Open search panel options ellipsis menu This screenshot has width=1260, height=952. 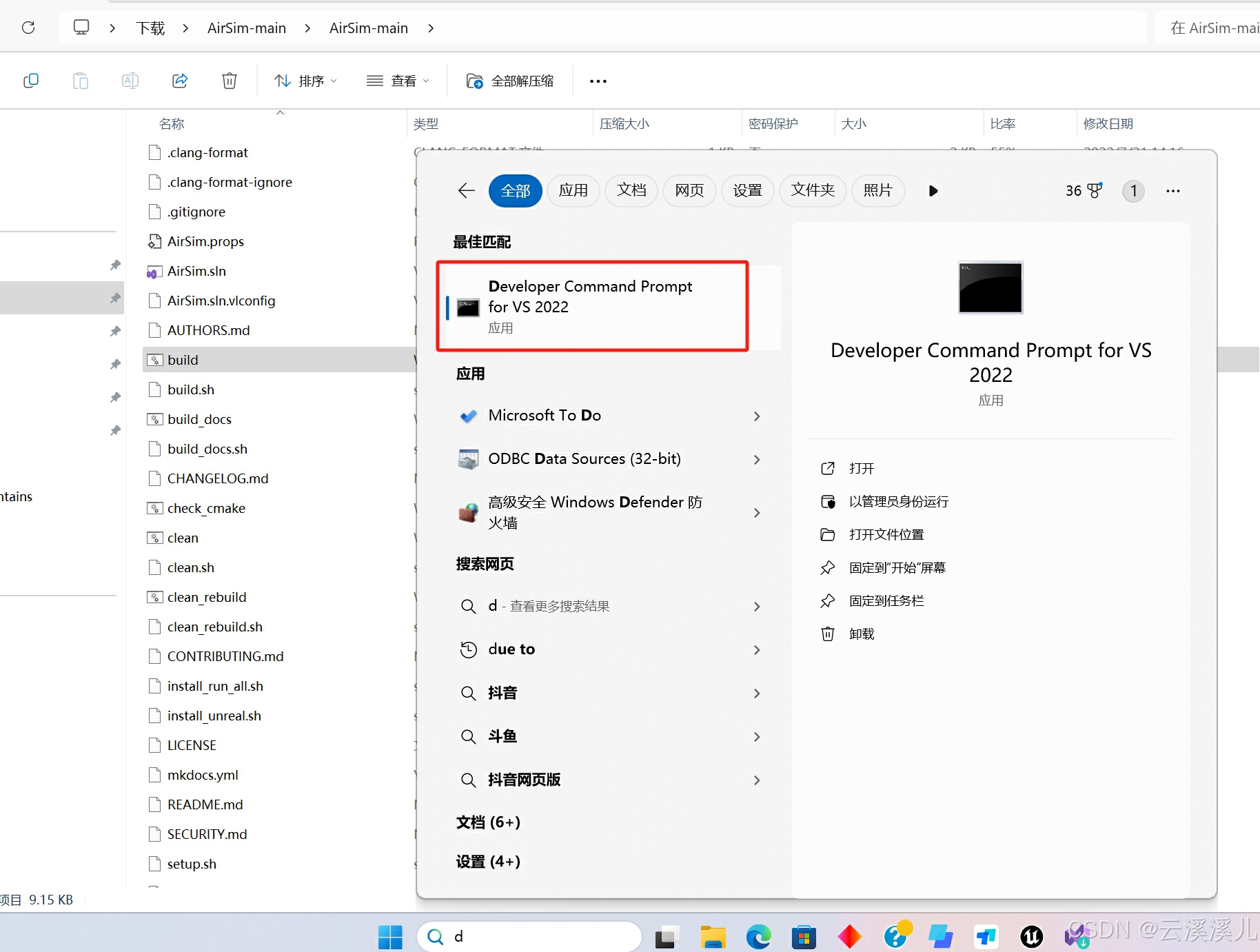(x=1173, y=191)
